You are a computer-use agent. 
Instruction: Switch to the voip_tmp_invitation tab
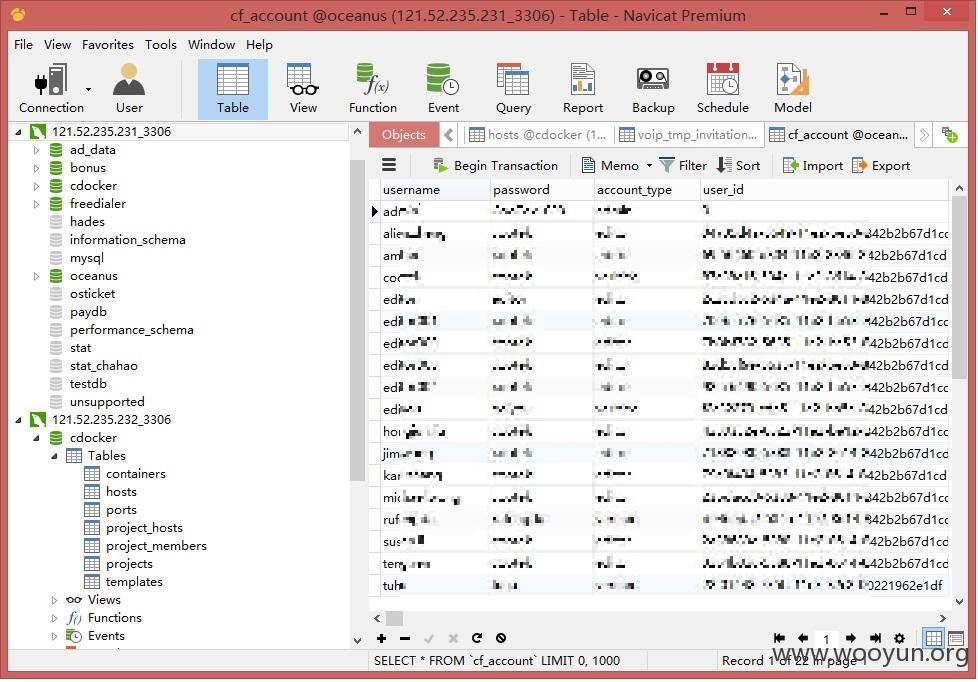[x=689, y=134]
